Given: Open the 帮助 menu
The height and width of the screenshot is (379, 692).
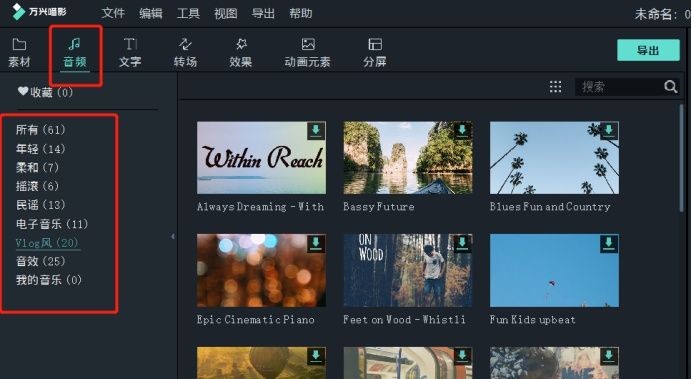Looking at the screenshot, I should point(301,13).
